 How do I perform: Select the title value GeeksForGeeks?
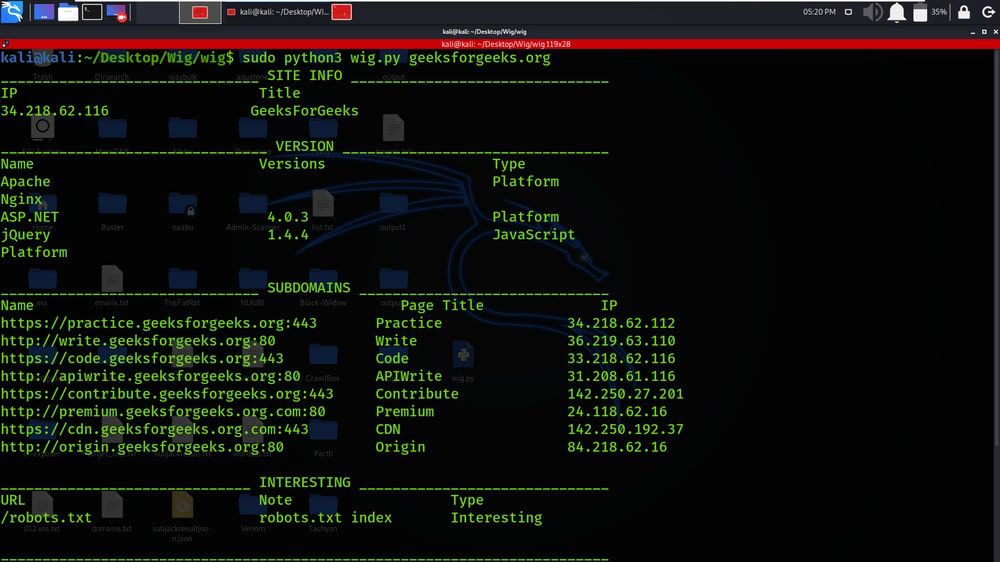[304, 111]
